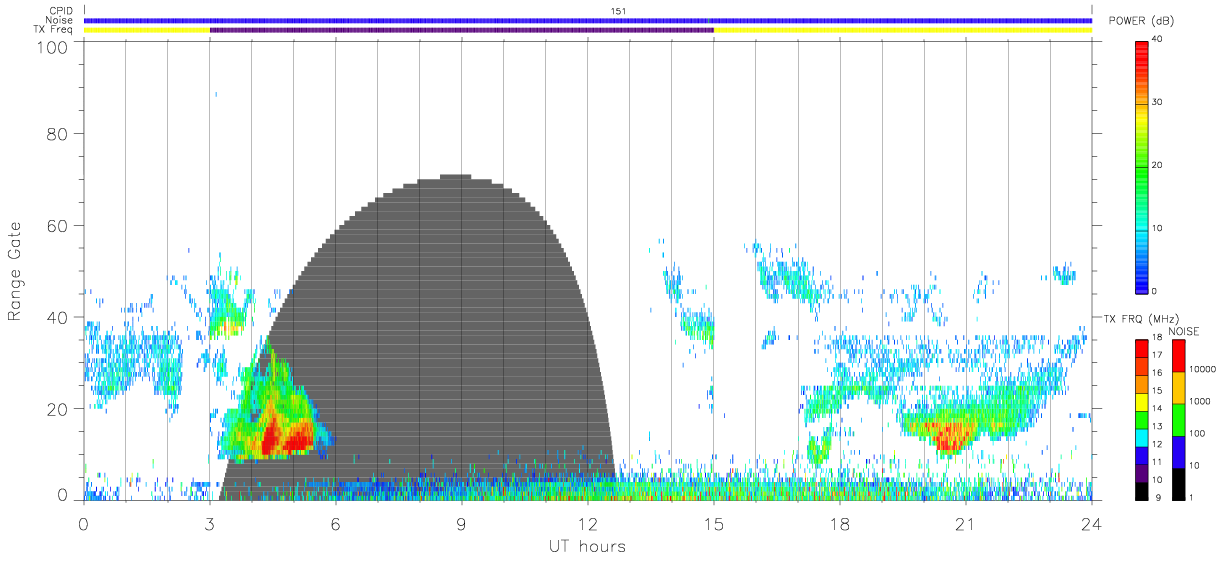Click TX frequency scale value '18'

point(1157,339)
